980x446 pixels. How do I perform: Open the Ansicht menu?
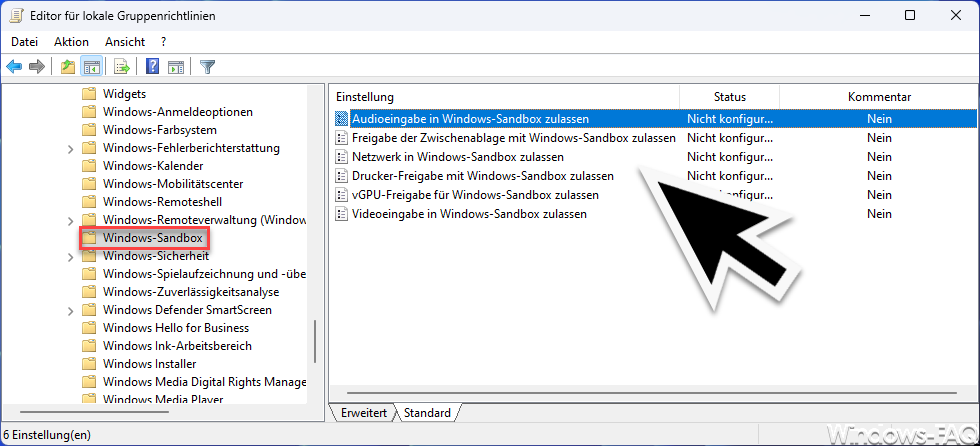(x=125, y=42)
